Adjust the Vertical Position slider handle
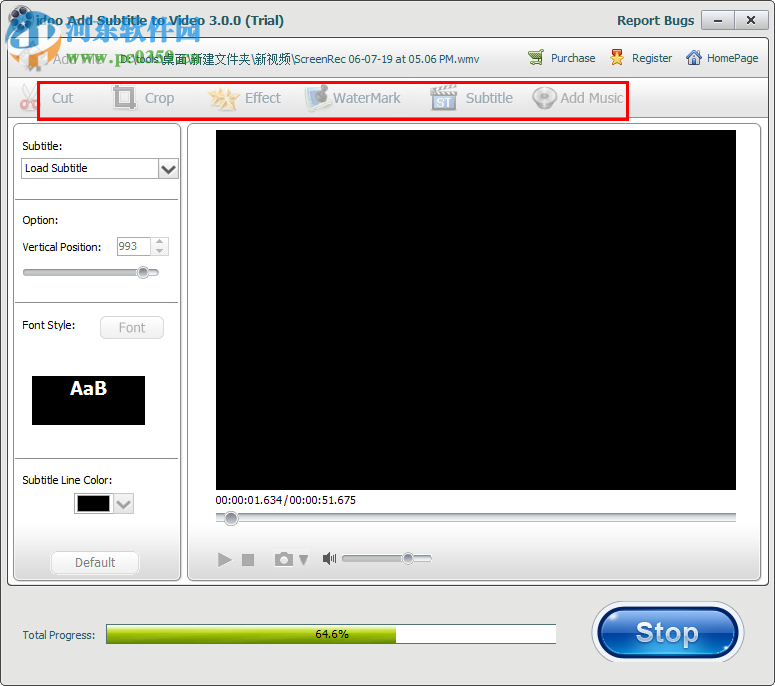This screenshot has width=775, height=686. coord(143,272)
